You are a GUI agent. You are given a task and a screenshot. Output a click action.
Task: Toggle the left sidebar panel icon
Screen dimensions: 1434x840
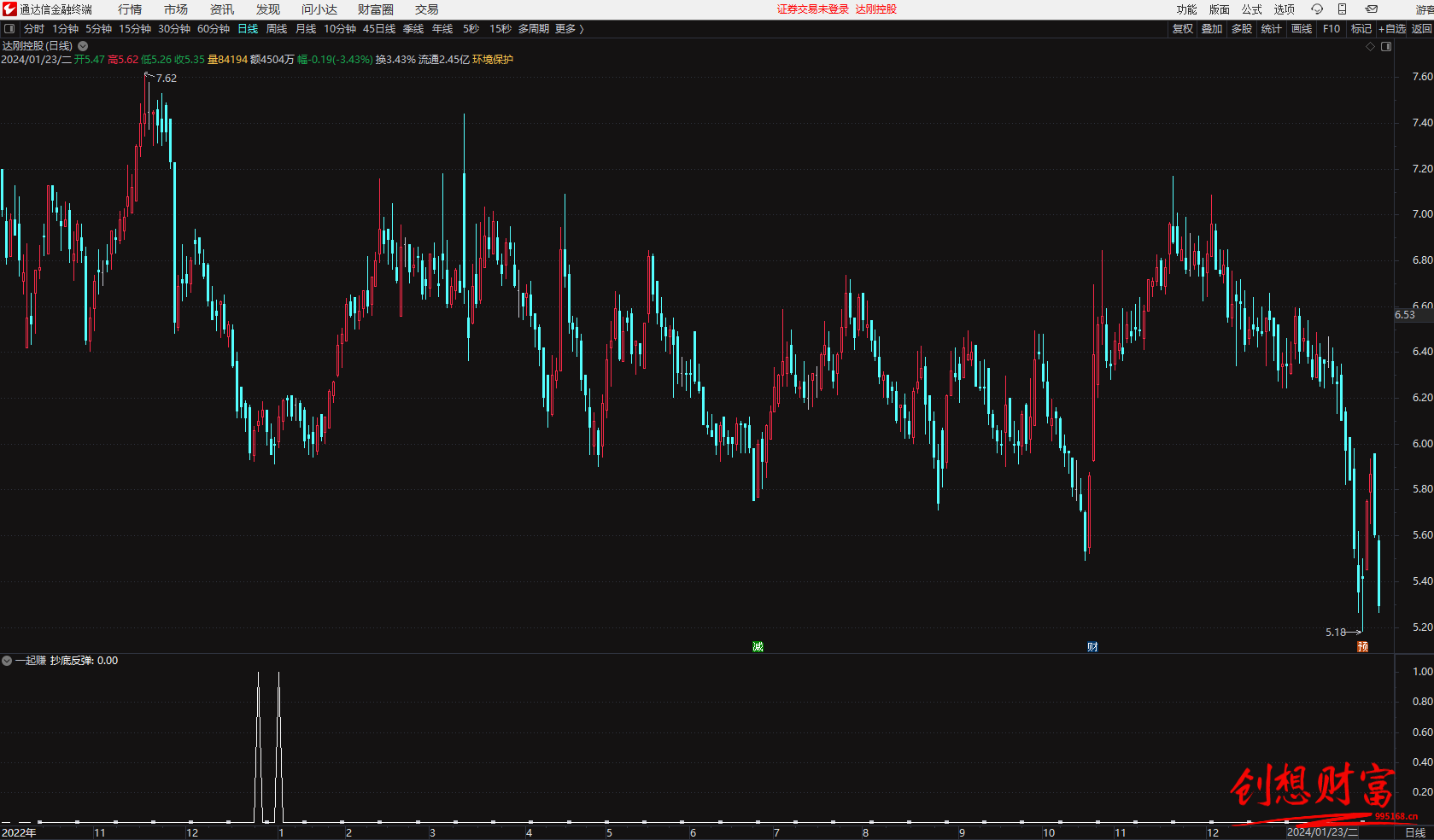(x=9, y=29)
